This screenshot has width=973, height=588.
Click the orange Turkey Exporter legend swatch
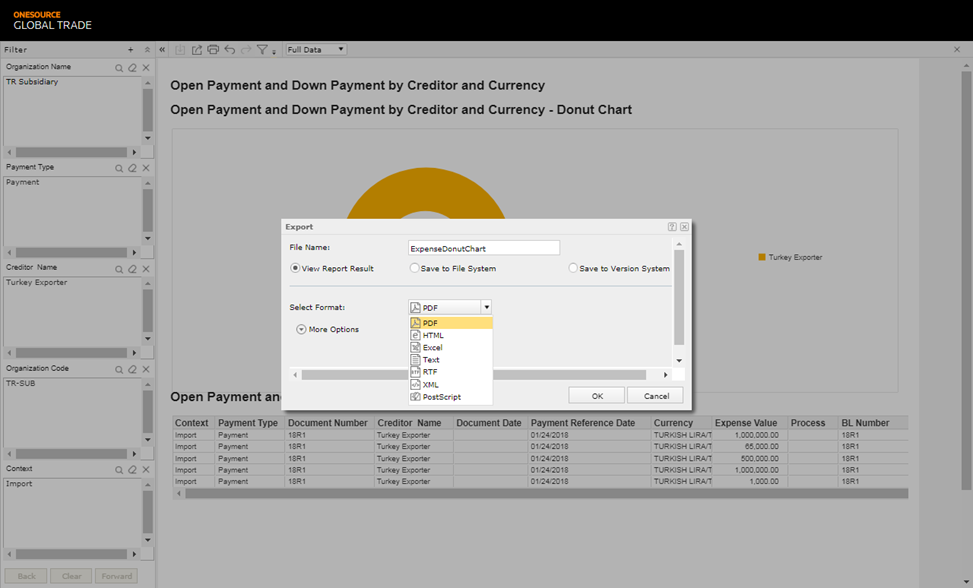pyautogui.click(x=762, y=257)
